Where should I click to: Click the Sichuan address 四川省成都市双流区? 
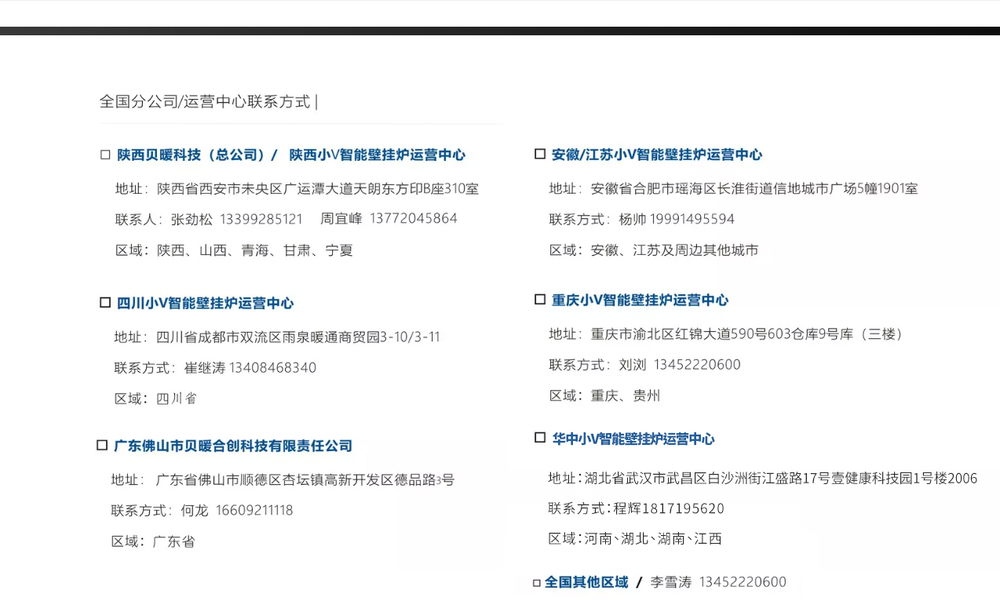[x=298, y=337]
